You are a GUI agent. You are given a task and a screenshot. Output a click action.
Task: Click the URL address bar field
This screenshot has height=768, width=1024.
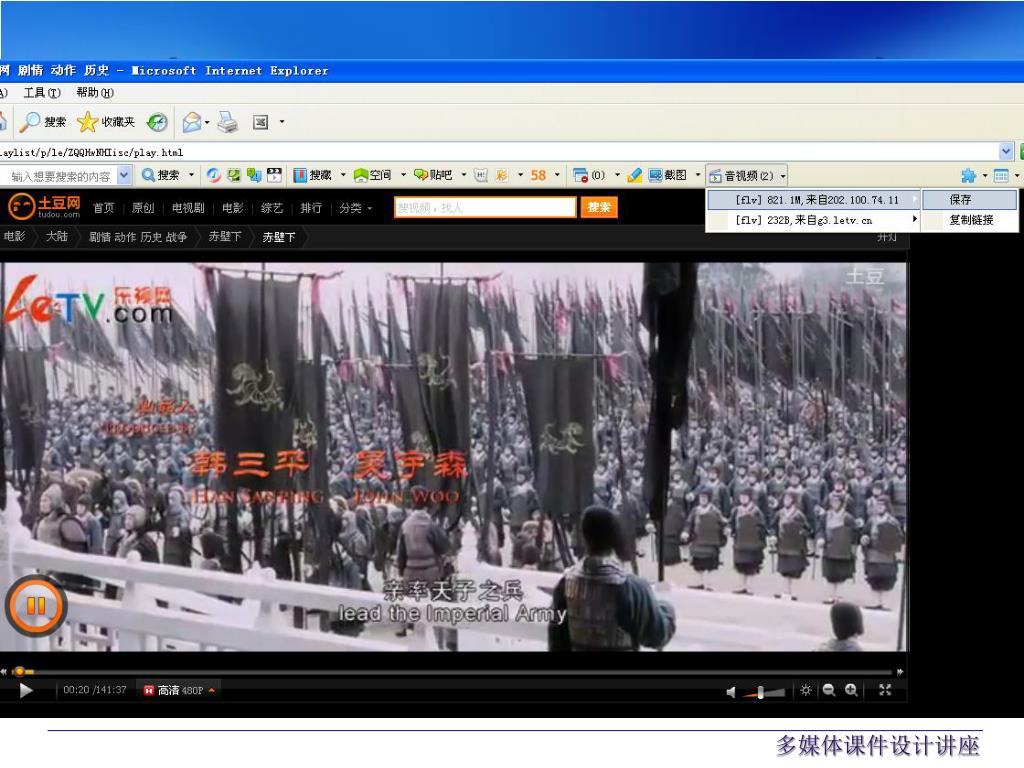(498, 152)
